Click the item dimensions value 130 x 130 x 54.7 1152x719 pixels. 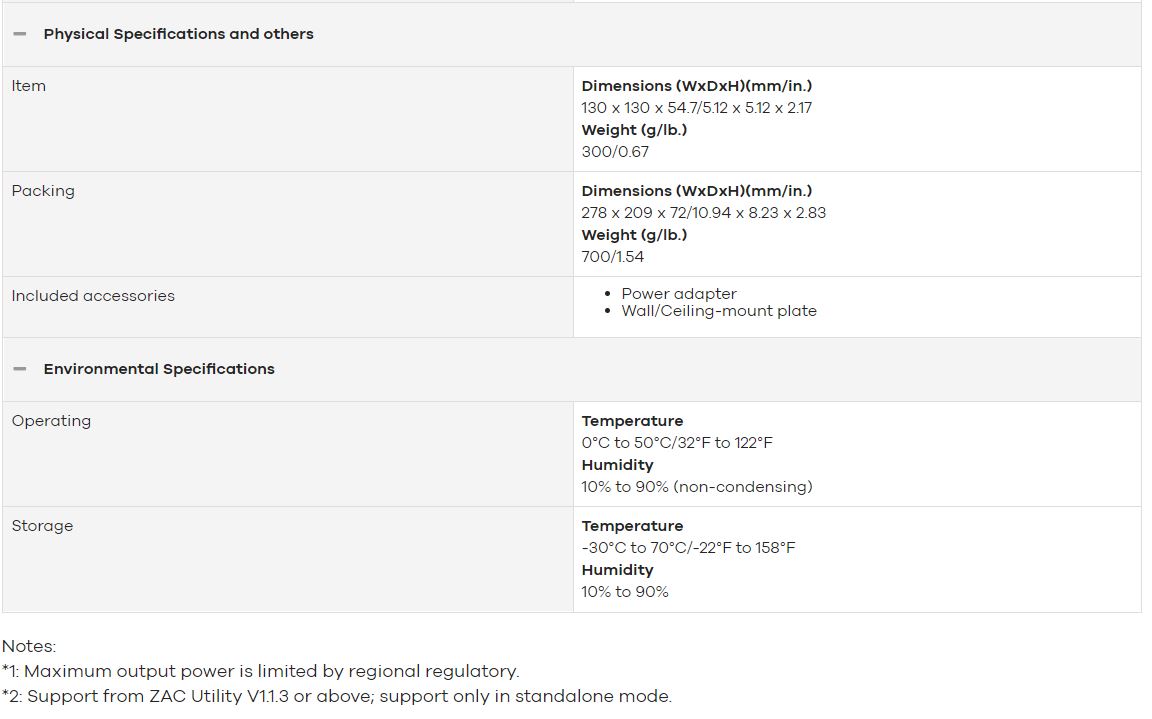point(696,108)
